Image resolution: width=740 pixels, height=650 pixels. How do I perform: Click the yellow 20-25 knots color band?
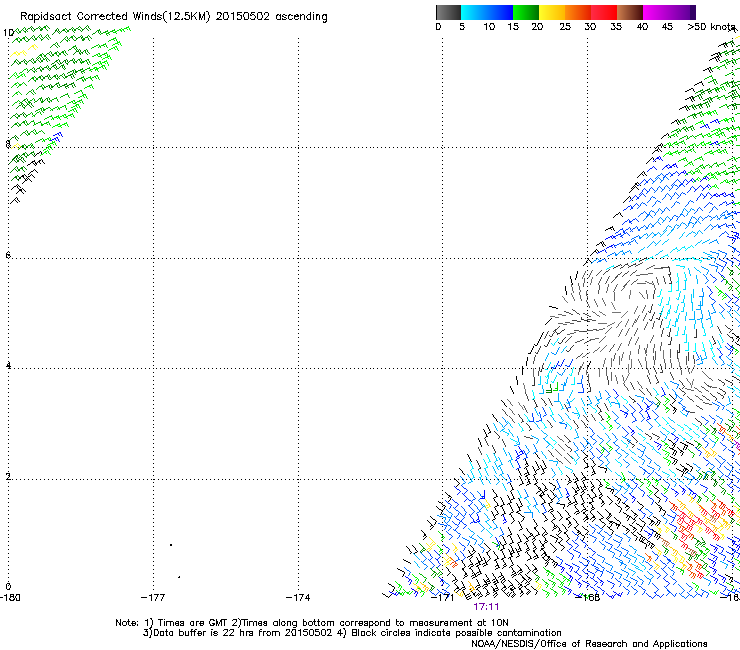pyautogui.click(x=552, y=12)
